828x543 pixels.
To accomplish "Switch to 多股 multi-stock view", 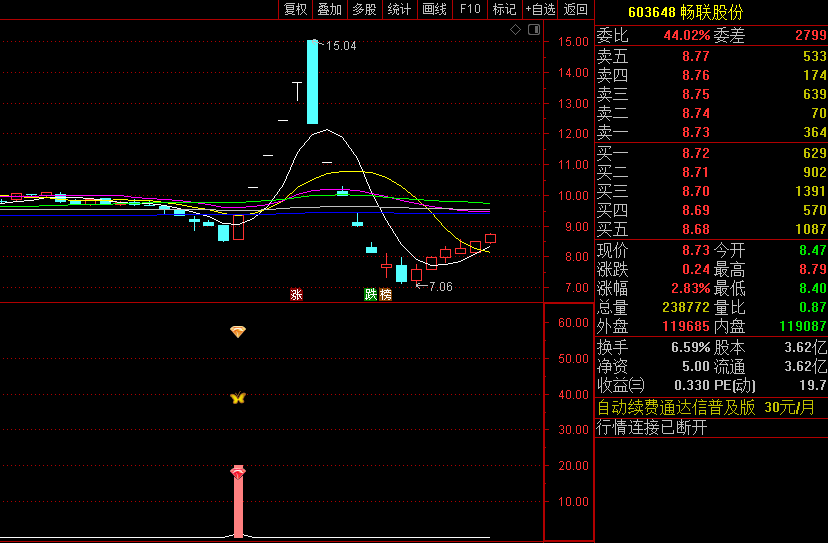I will click(364, 10).
